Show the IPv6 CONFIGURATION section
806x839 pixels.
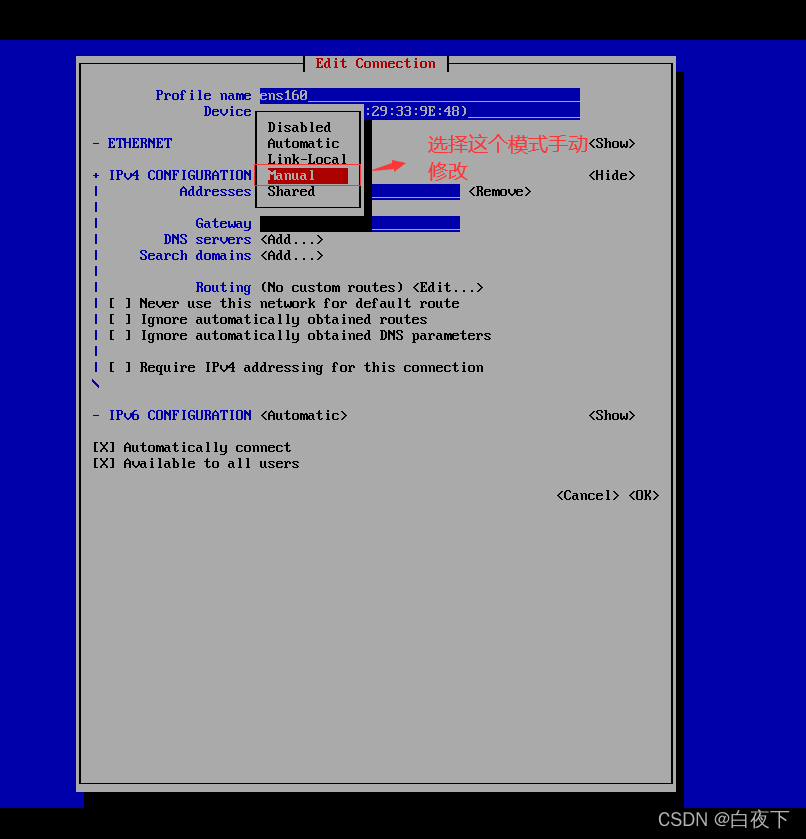click(612, 415)
